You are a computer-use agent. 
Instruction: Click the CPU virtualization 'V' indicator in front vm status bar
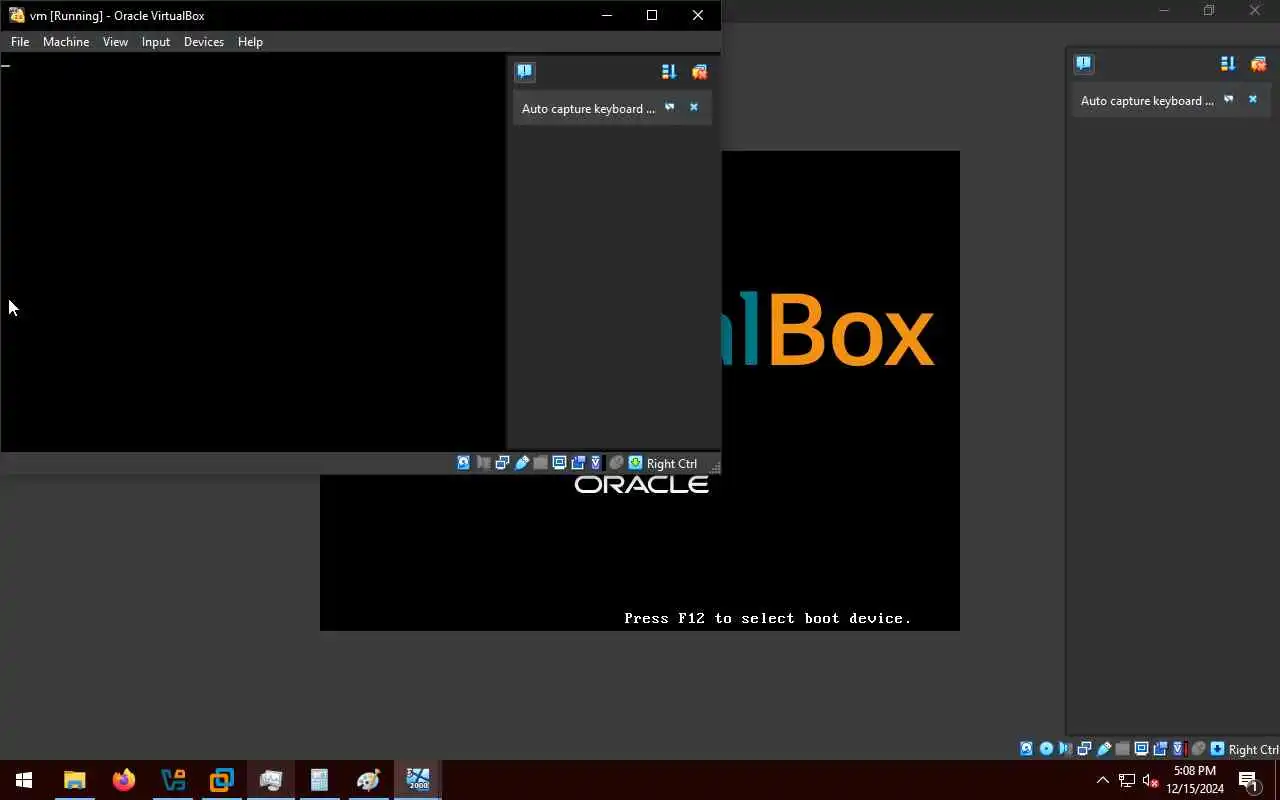[596, 463]
